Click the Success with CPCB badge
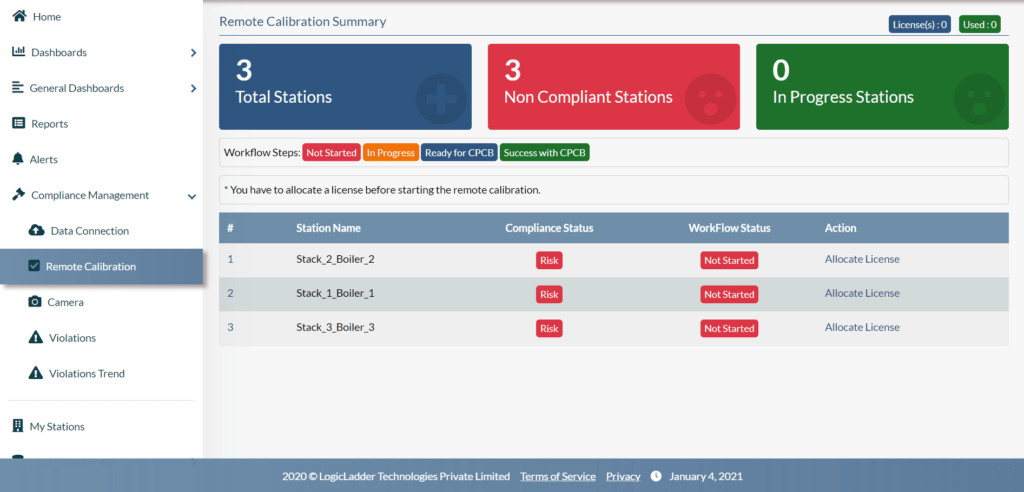1024x492 pixels. pyautogui.click(x=545, y=153)
